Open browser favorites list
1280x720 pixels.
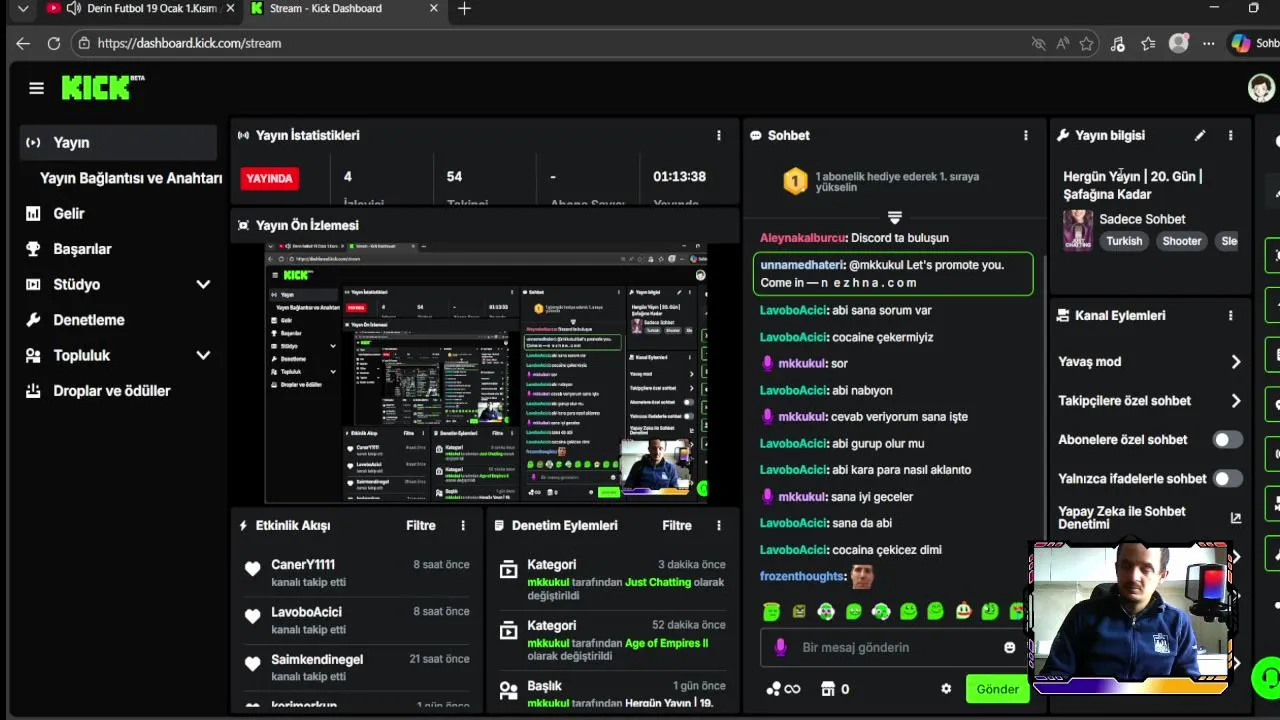[1148, 43]
